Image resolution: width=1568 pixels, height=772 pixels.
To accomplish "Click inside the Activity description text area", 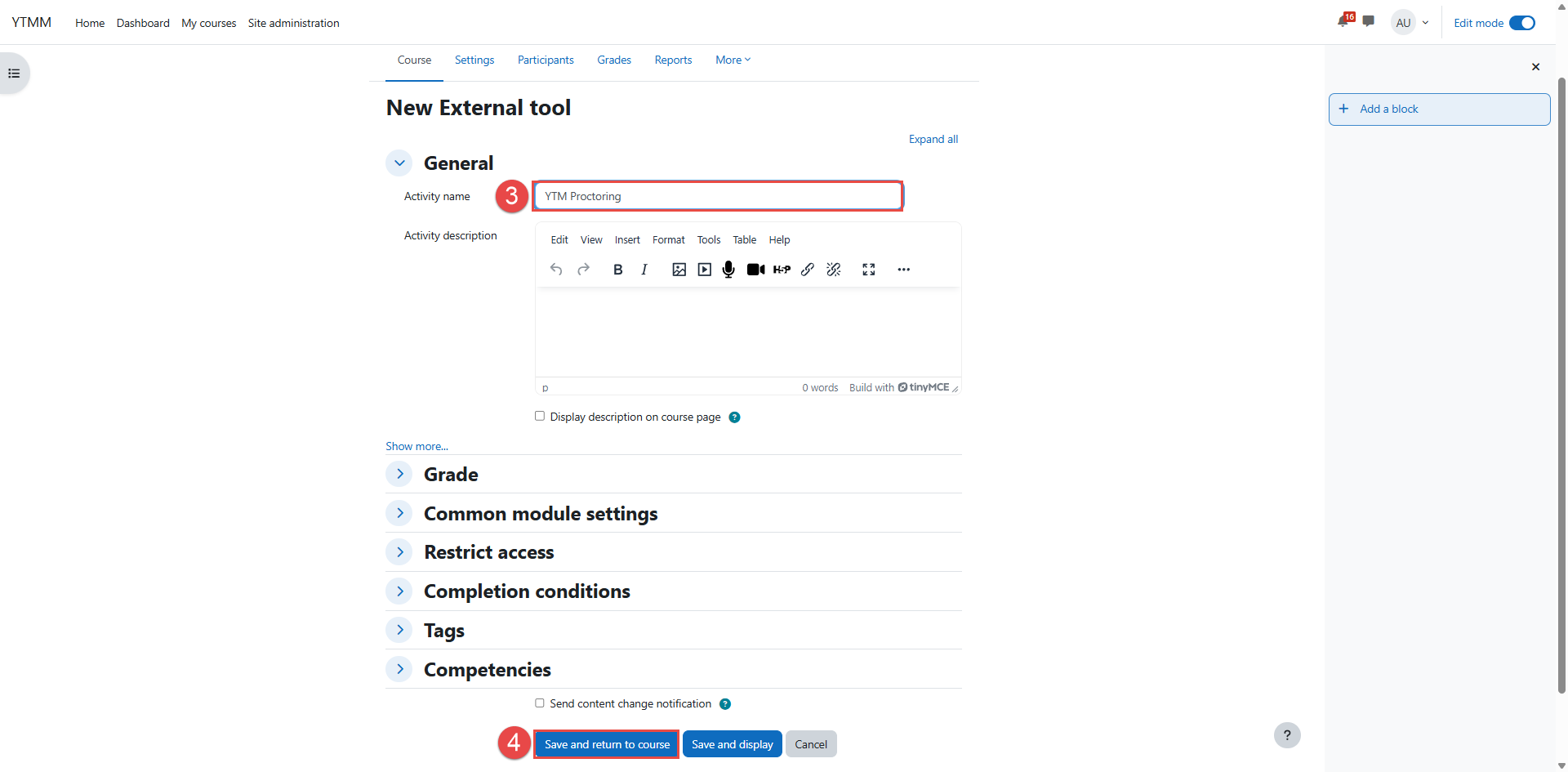I will pos(748,332).
